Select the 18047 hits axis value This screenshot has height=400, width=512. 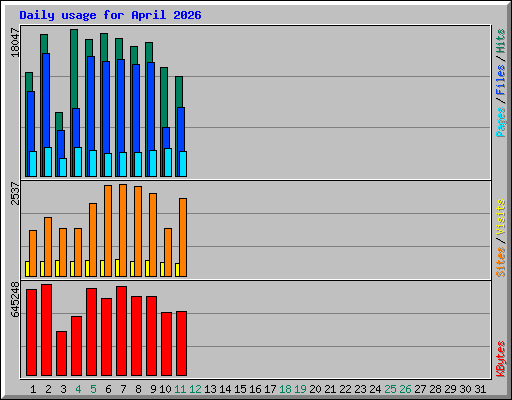[15, 42]
